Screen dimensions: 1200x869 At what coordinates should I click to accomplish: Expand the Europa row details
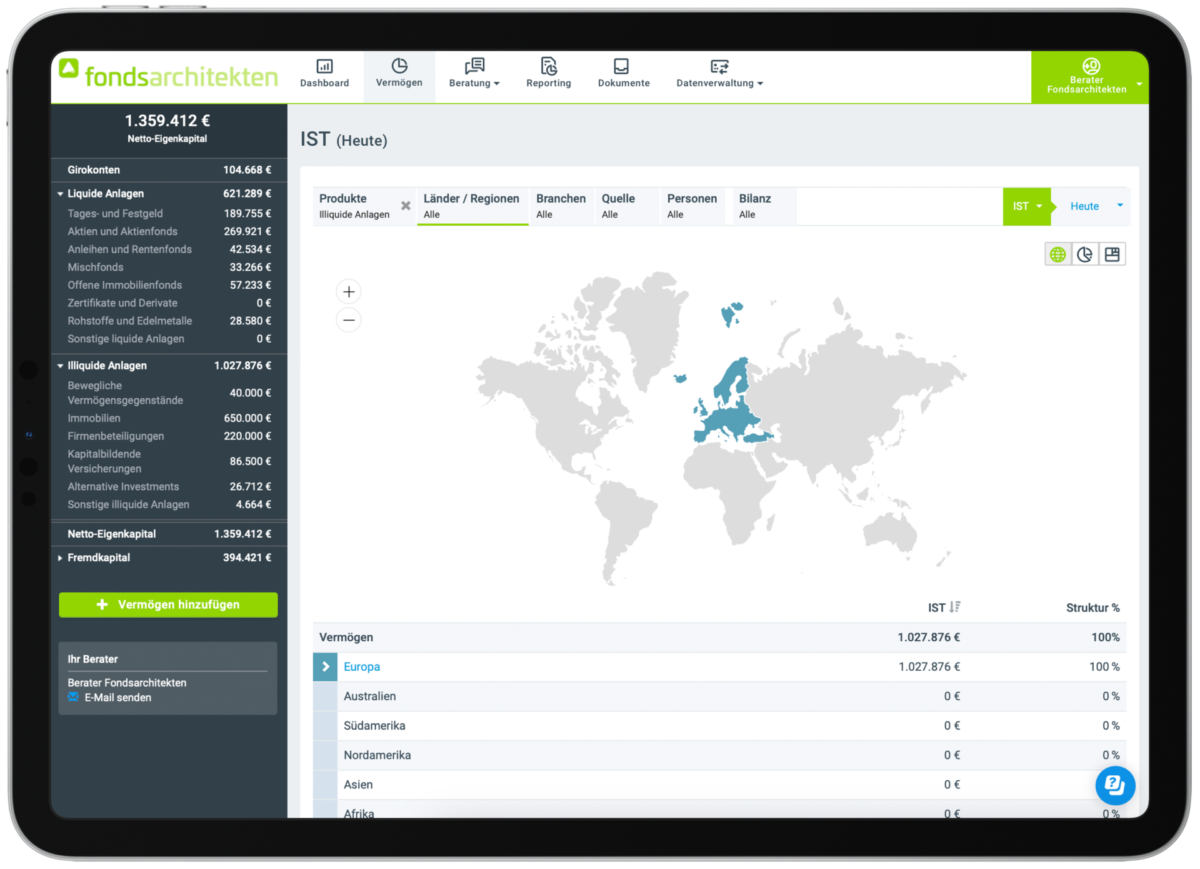click(x=324, y=666)
